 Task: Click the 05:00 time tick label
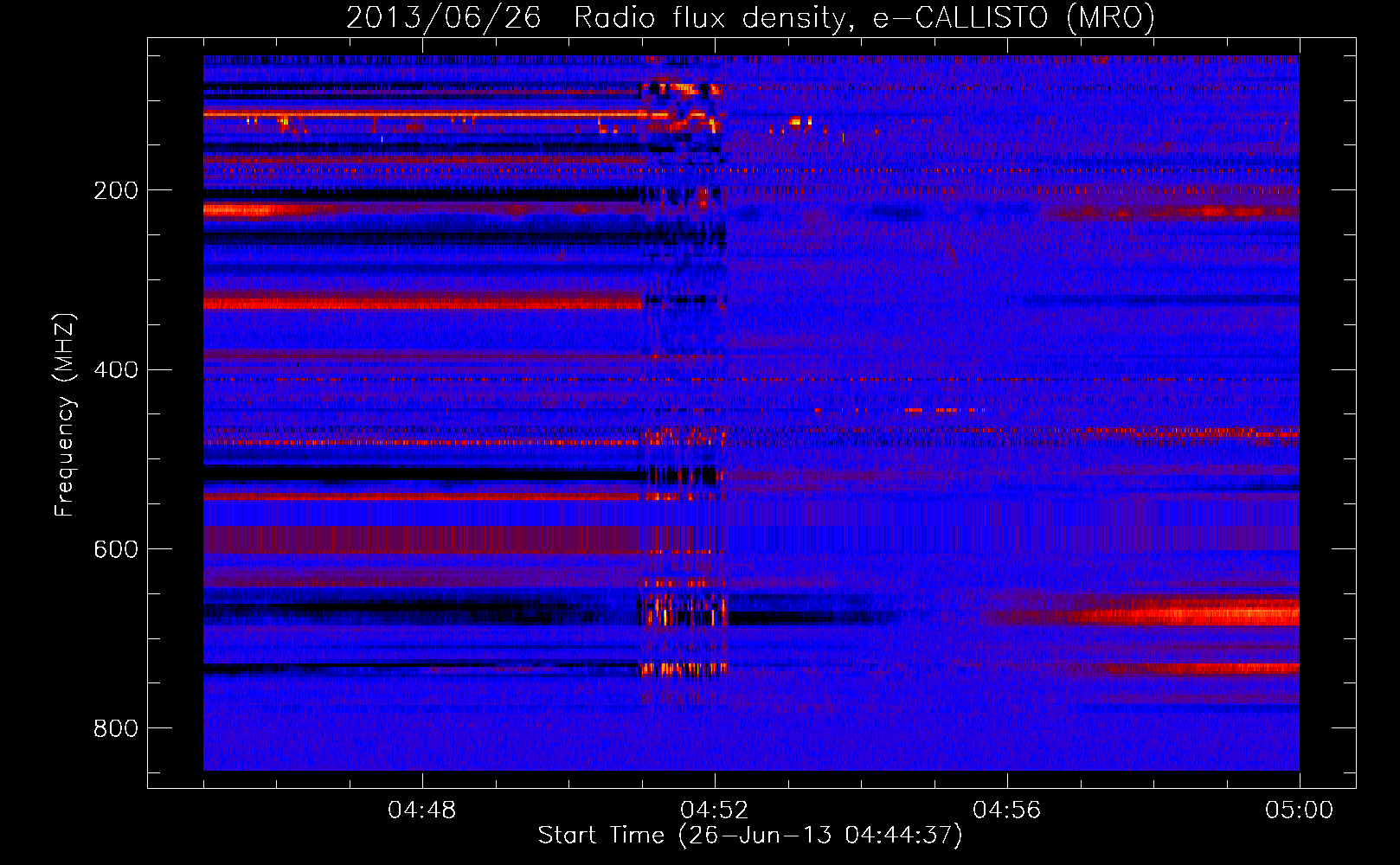click(x=1300, y=811)
